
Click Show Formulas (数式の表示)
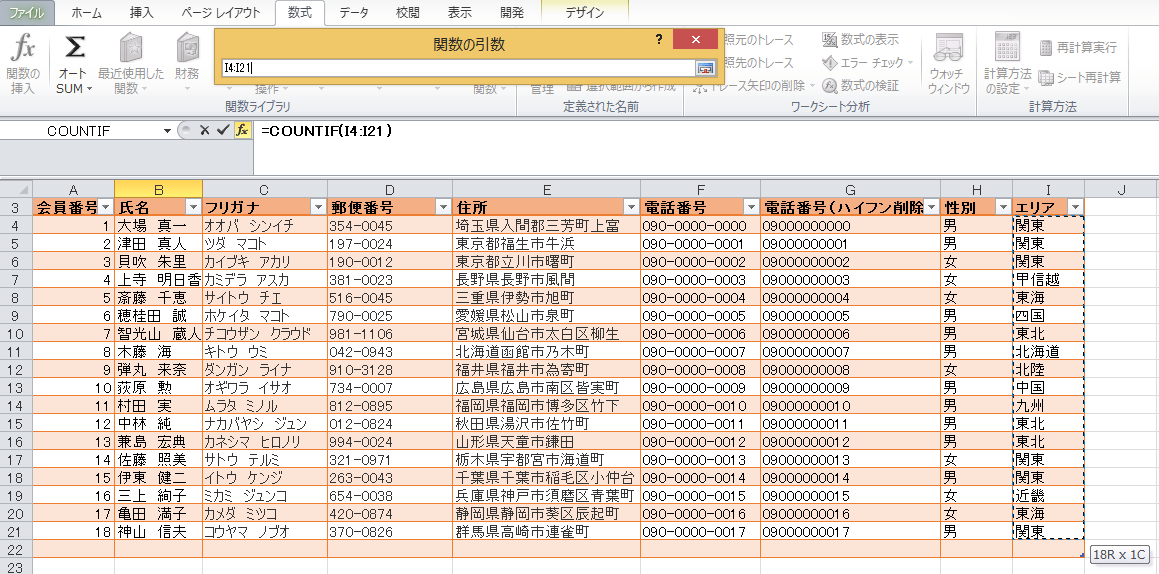(x=861, y=39)
